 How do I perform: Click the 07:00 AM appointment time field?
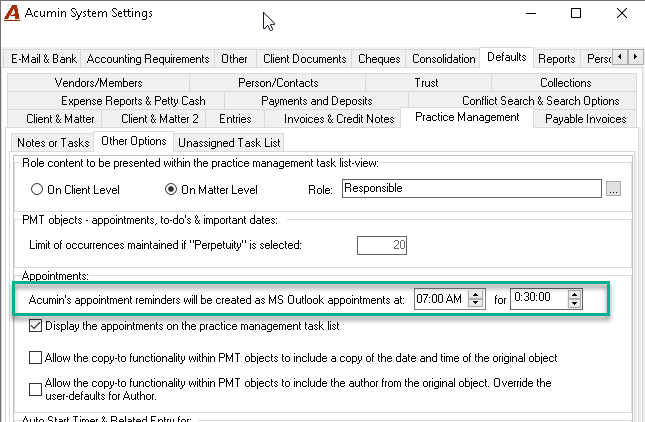point(441,299)
